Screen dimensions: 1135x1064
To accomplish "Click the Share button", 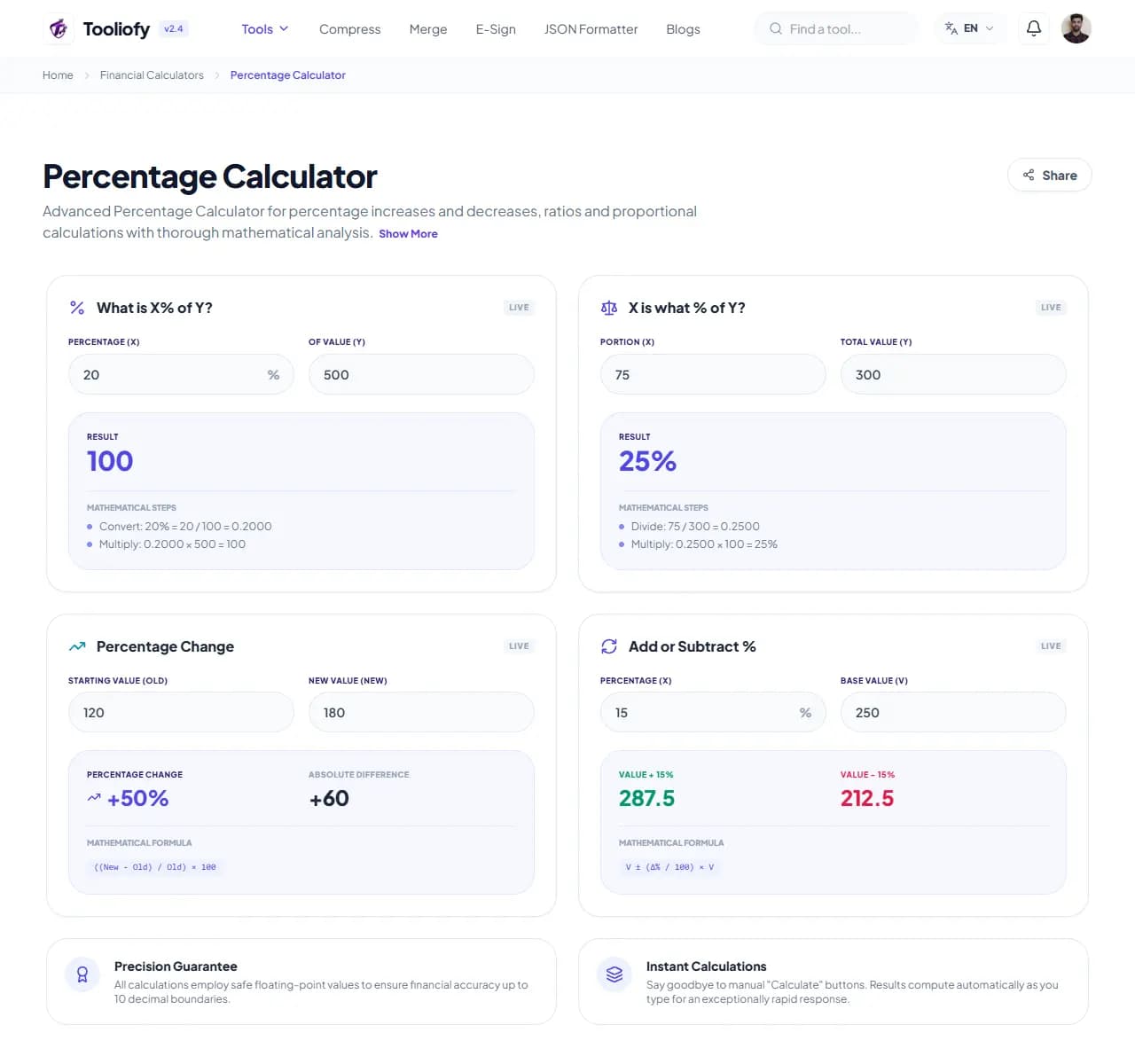I will (x=1050, y=176).
